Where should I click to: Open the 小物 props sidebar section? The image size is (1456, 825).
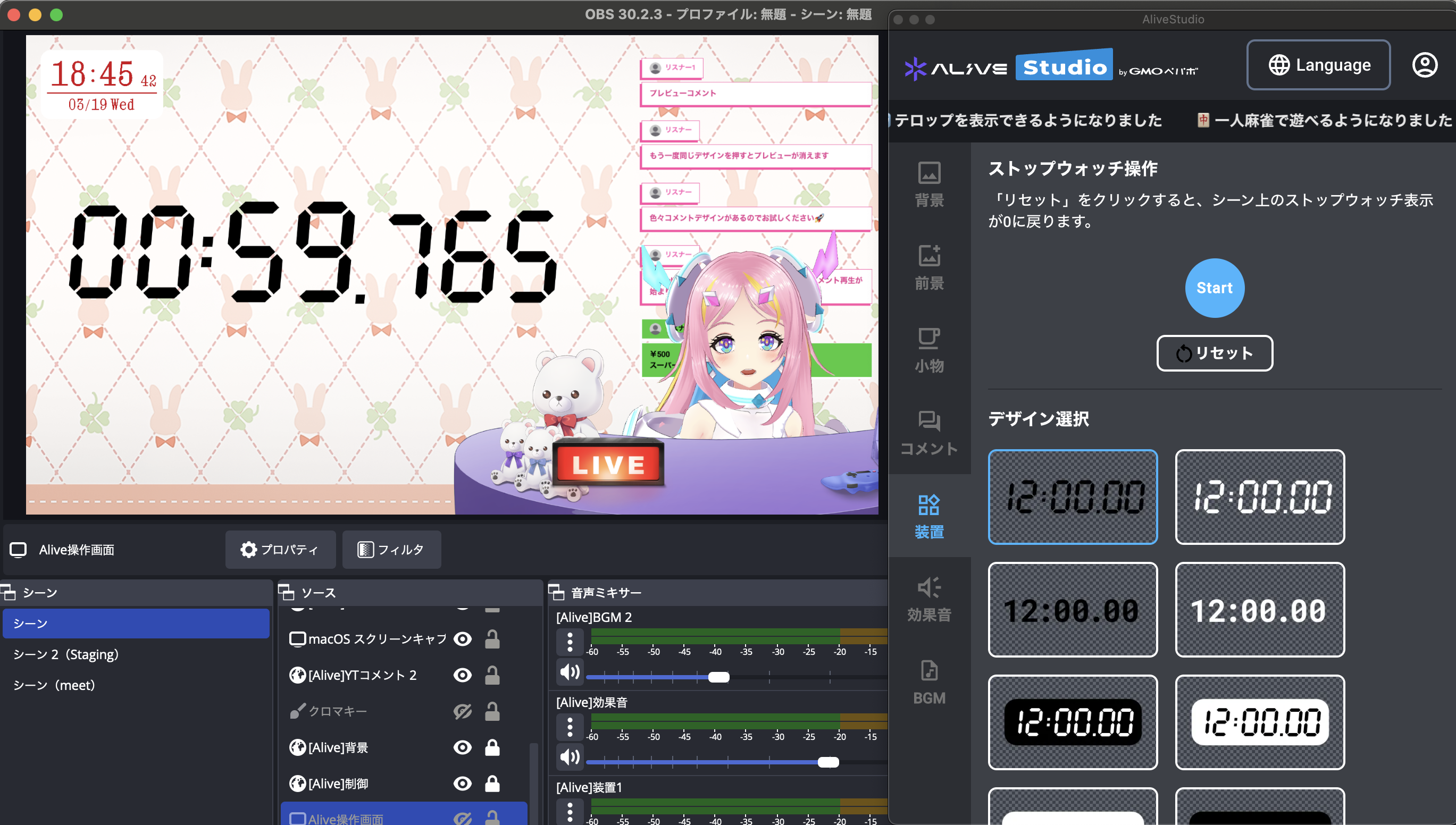click(x=929, y=350)
